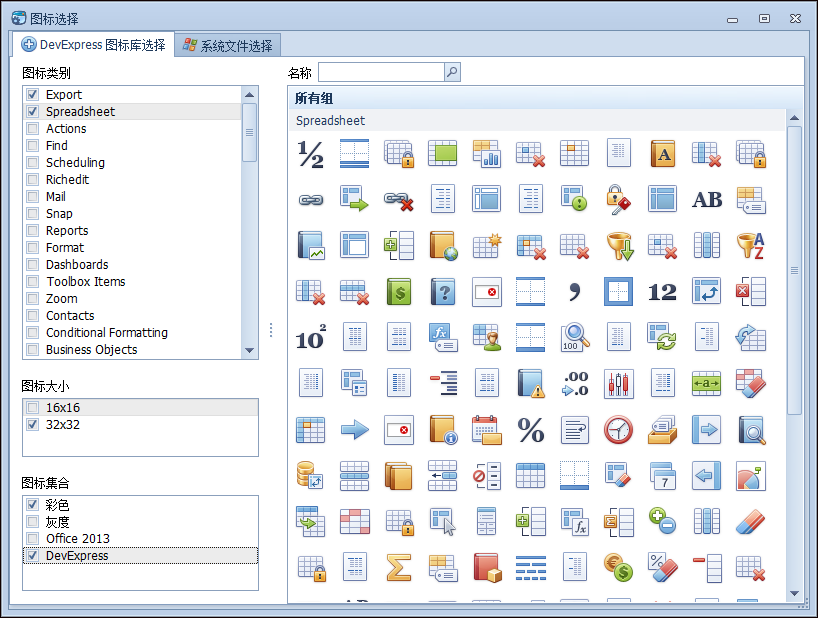818x618 pixels.
Task: Check the Reports category
Action: tap(32, 231)
